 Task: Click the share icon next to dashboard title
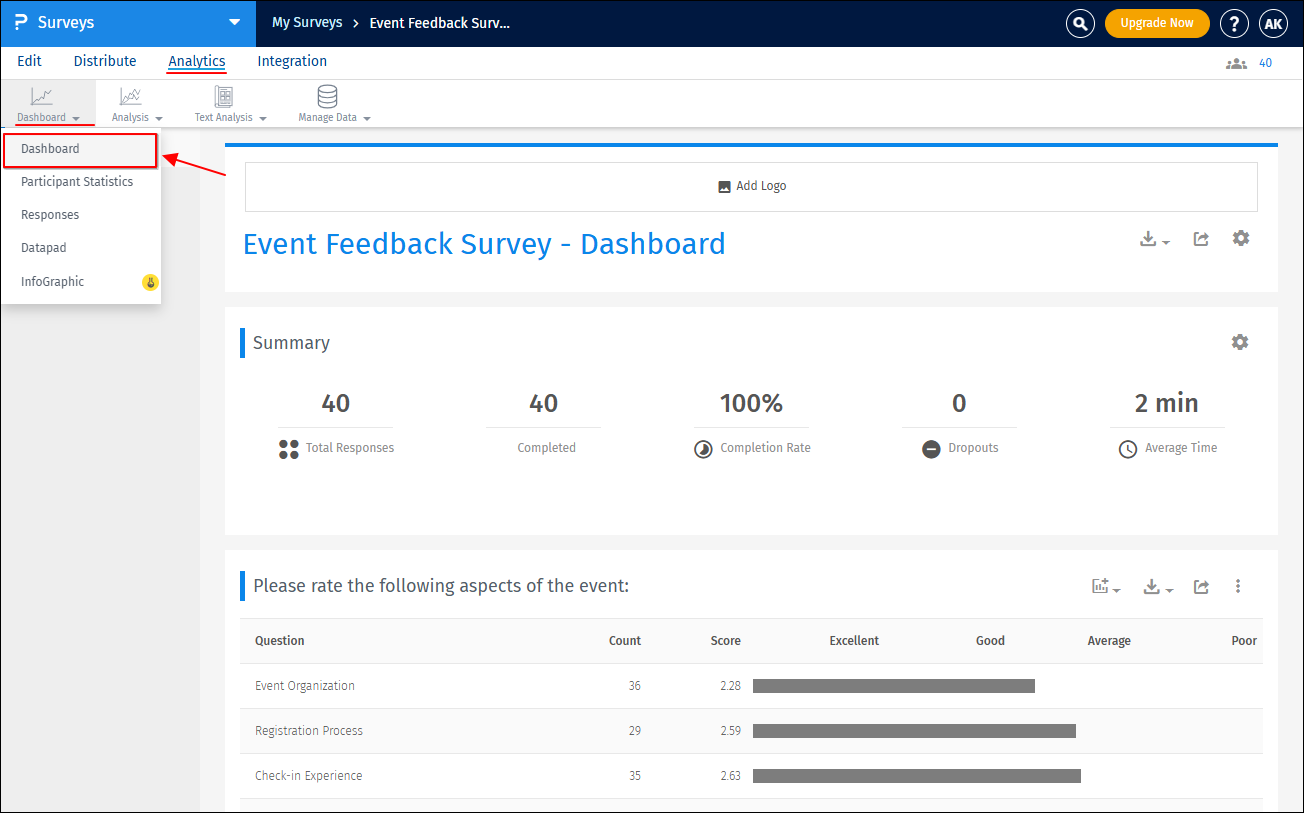pyautogui.click(x=1200, y=239)
